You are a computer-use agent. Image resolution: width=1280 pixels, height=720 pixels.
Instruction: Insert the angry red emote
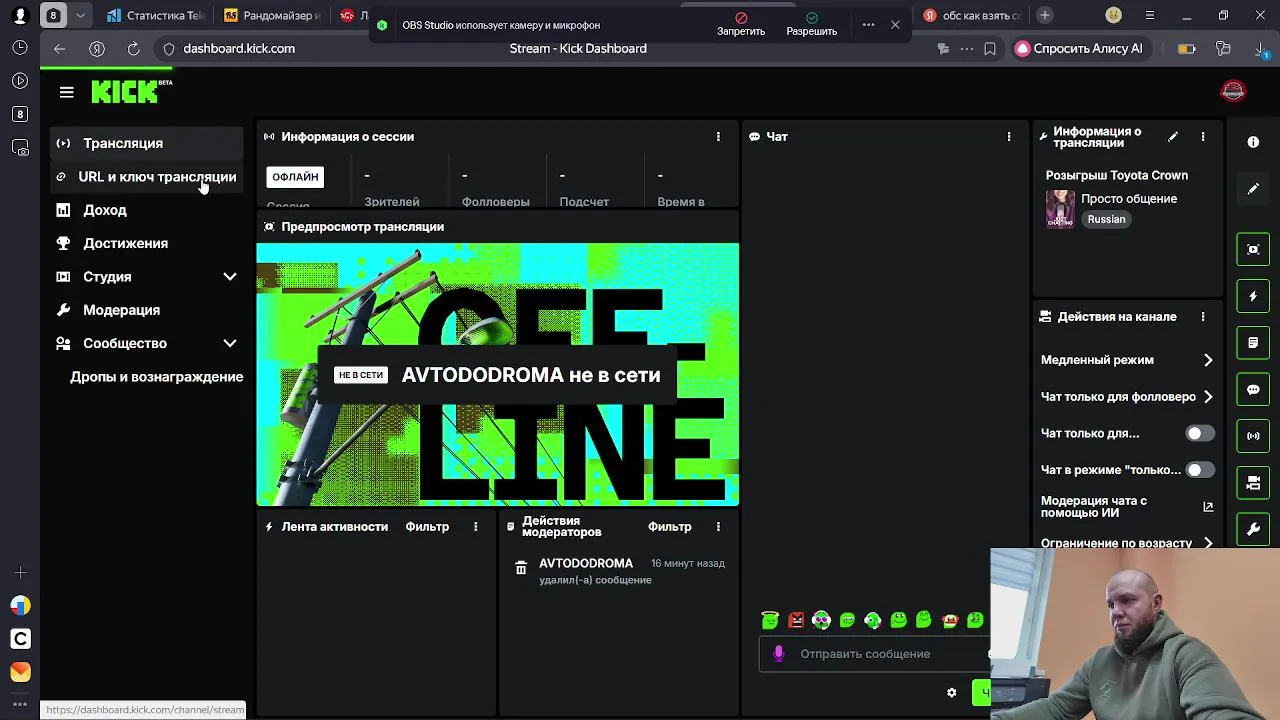(796, 620)
